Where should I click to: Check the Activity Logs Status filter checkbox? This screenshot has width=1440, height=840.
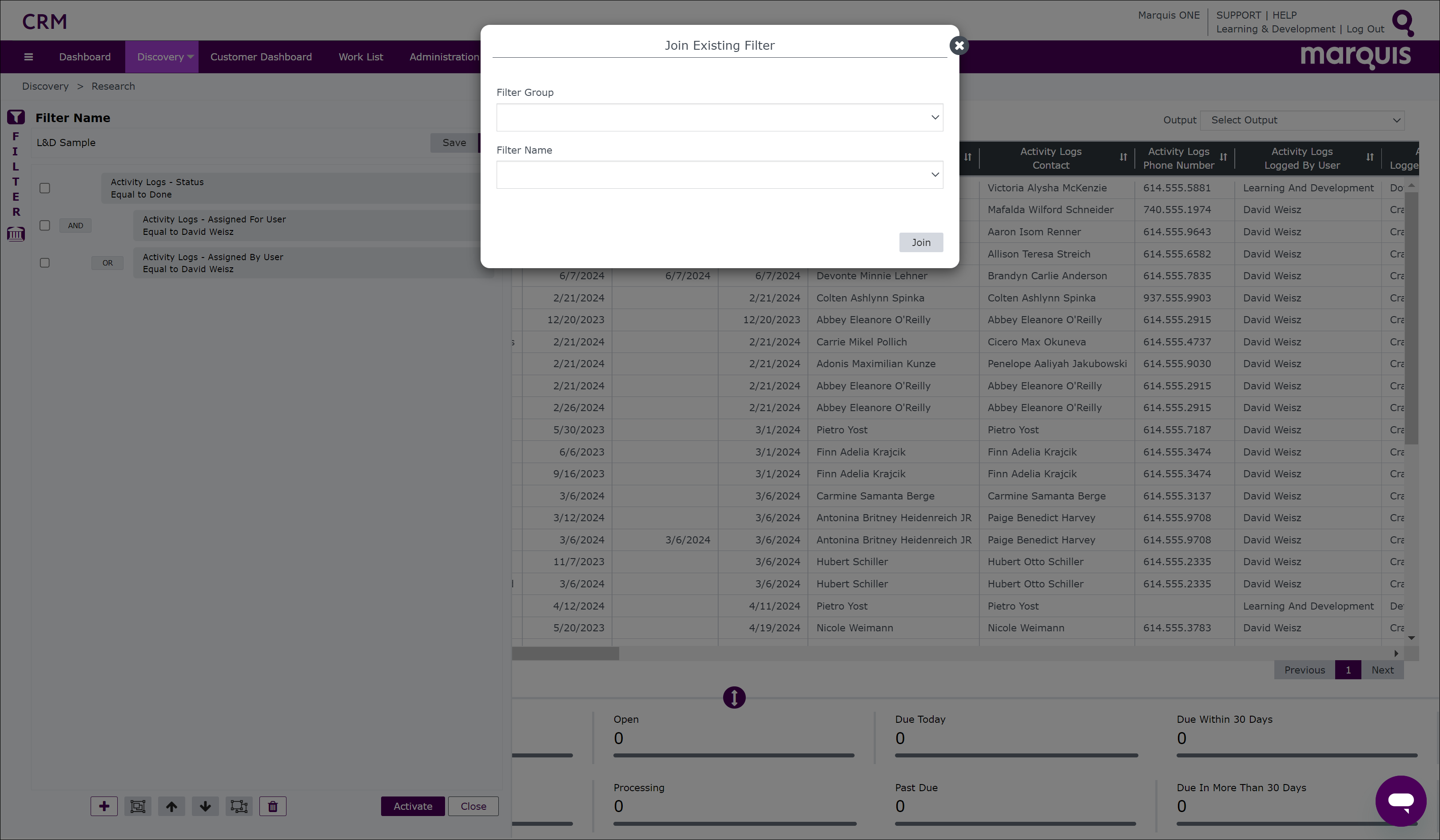pyautogui.click(x=44, y=188)
